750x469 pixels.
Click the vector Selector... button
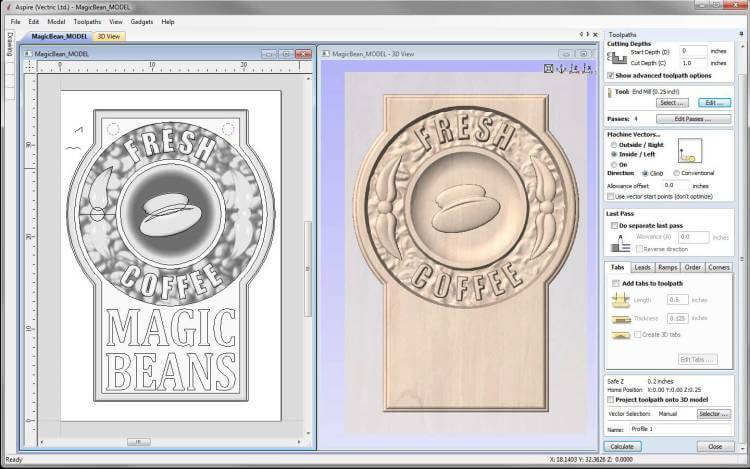tap(714, 414)
